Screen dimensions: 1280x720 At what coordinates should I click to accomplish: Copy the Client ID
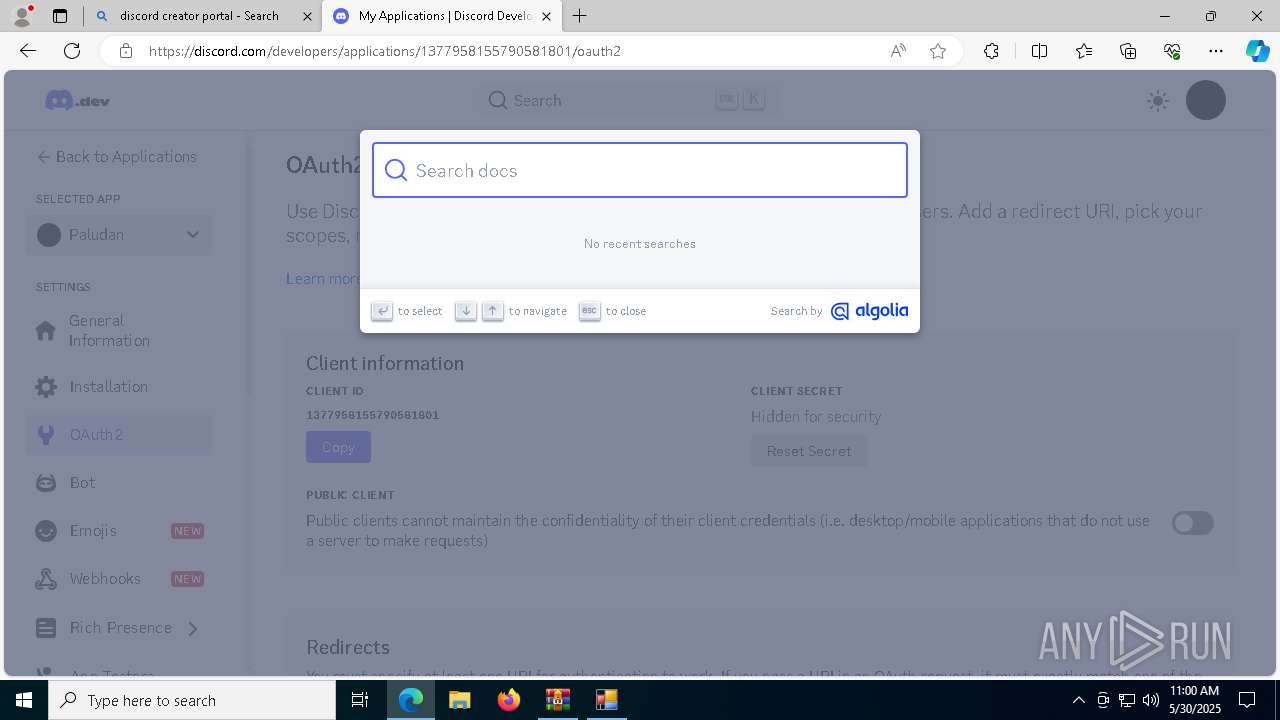338,447
